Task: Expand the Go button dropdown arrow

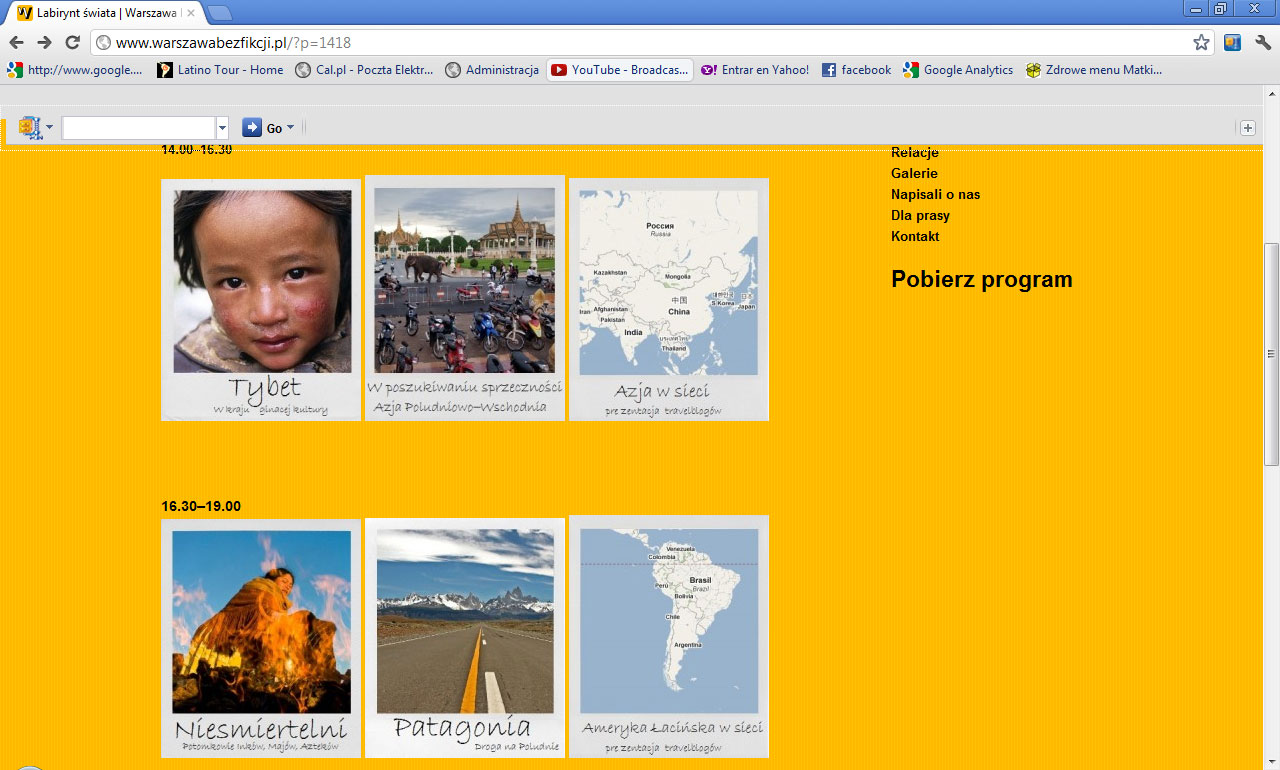Action: 291,128
